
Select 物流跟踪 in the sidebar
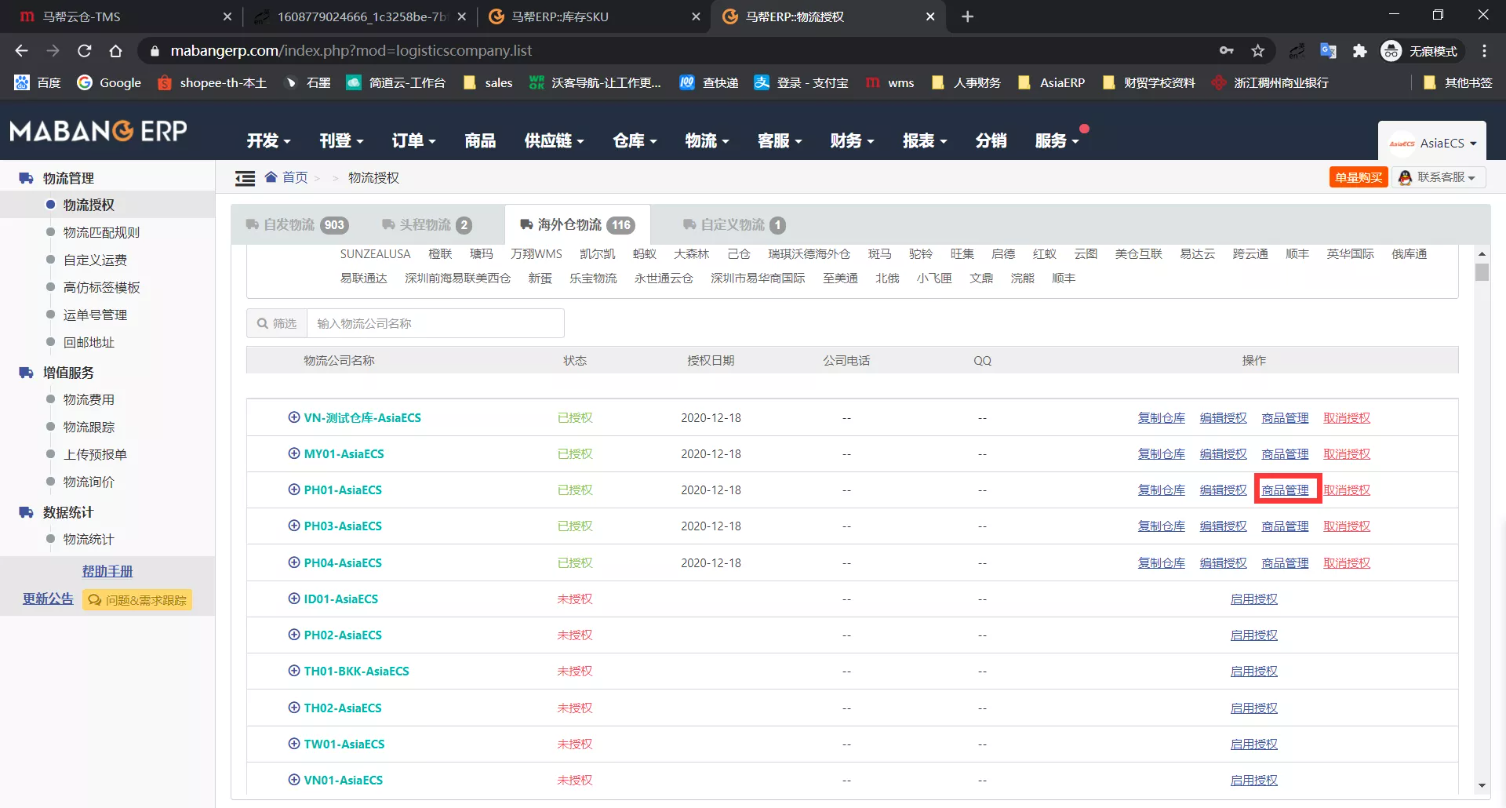tap(89, 427)
